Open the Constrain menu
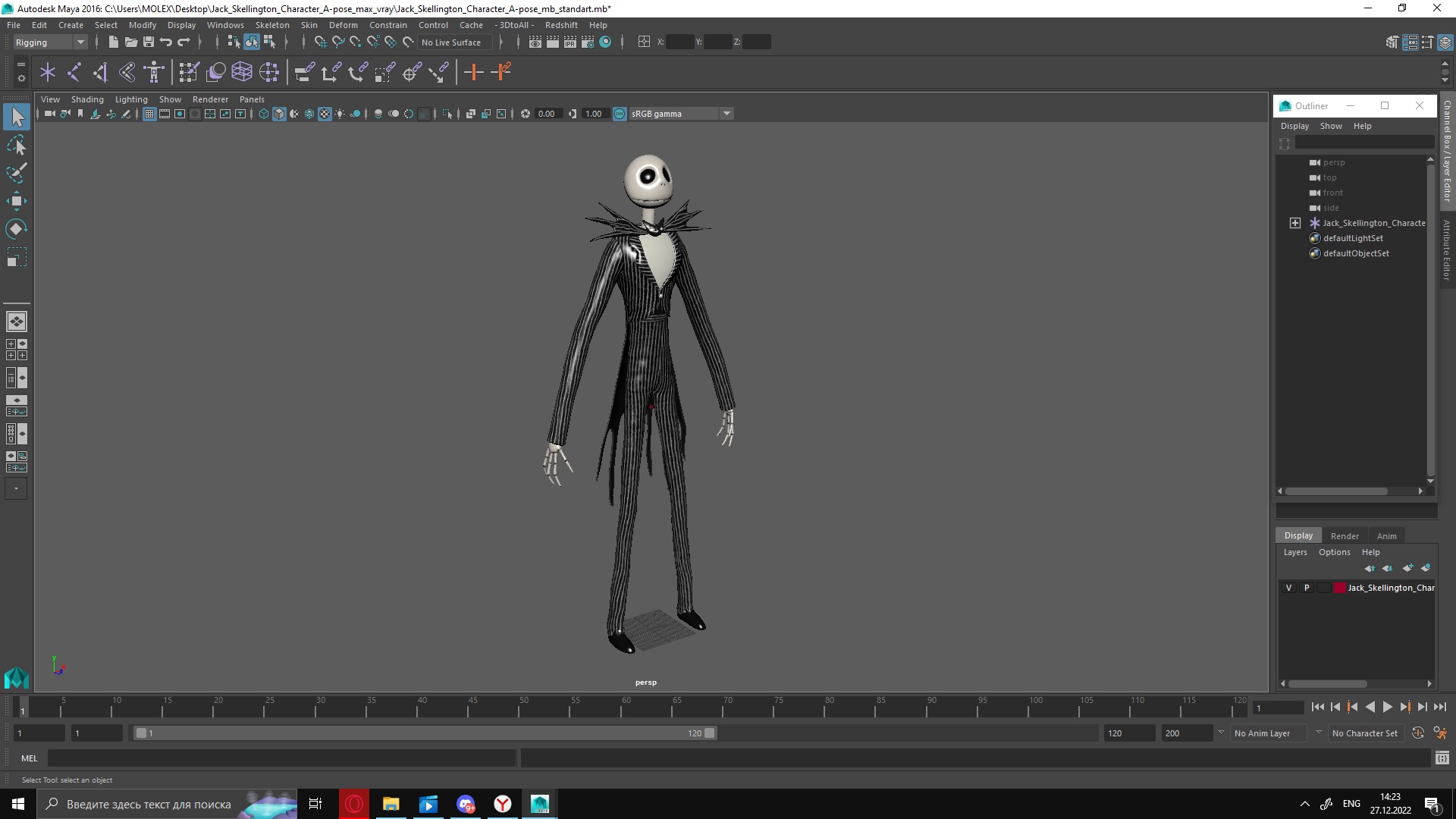1456x819 pixels. click(388, 25)
